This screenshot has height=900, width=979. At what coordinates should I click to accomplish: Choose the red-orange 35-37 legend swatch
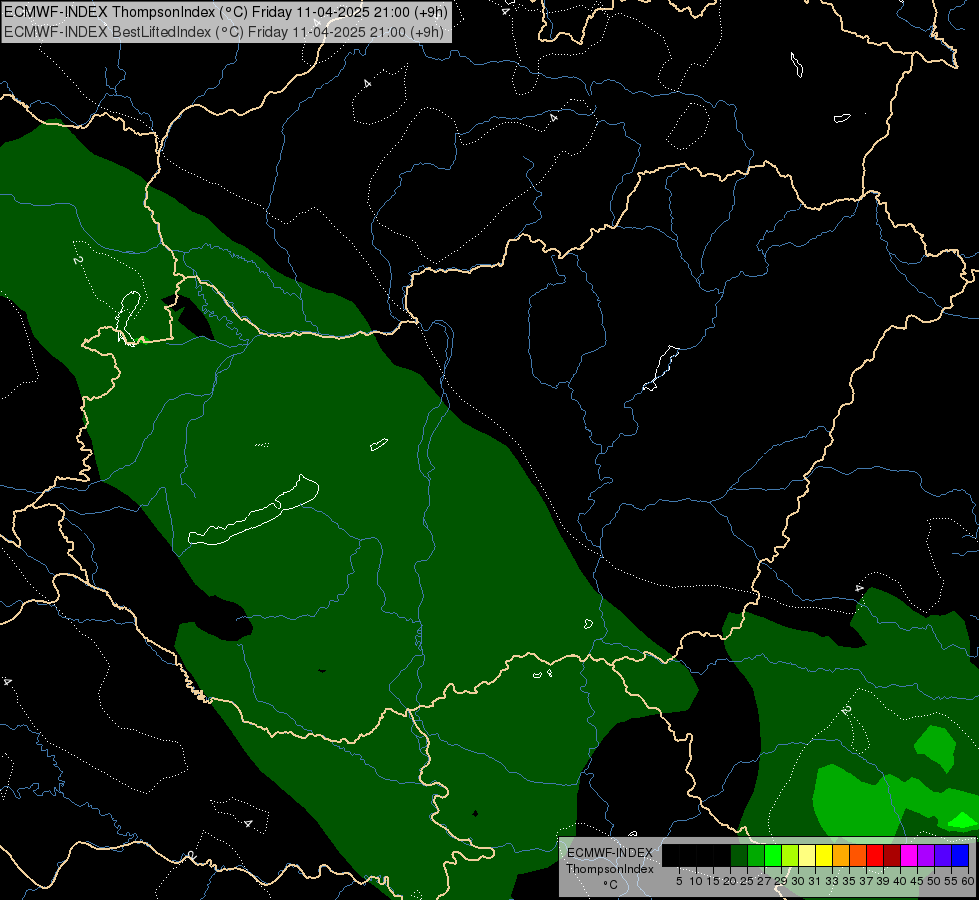pyautogui.click(x=858, y=856)
